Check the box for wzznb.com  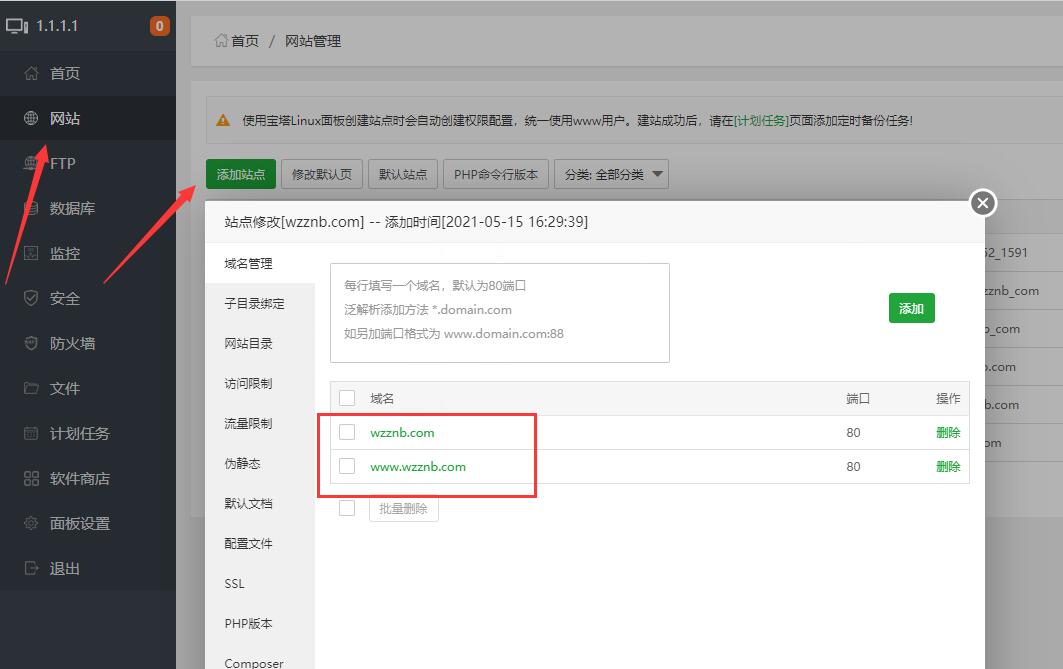pos(347,432)
